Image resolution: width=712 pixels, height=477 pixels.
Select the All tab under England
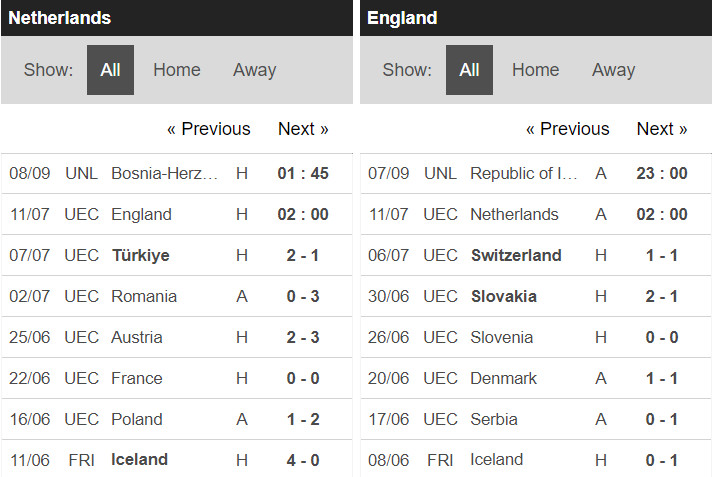pyautogui.click(x=469, y=70)
